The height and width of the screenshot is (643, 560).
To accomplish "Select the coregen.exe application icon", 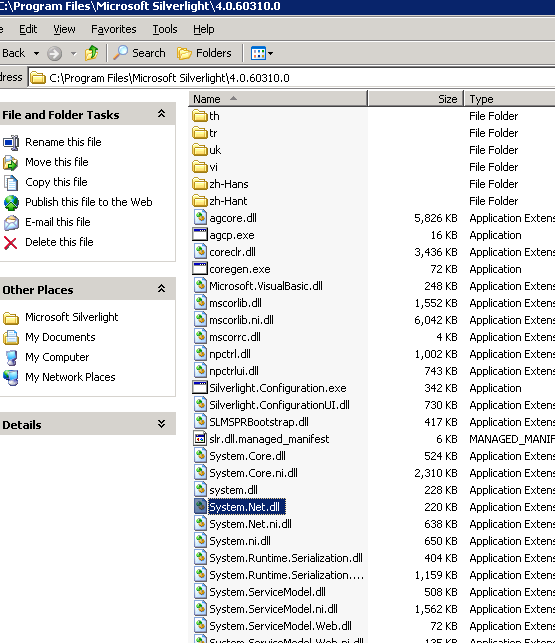I will (200, 269).
